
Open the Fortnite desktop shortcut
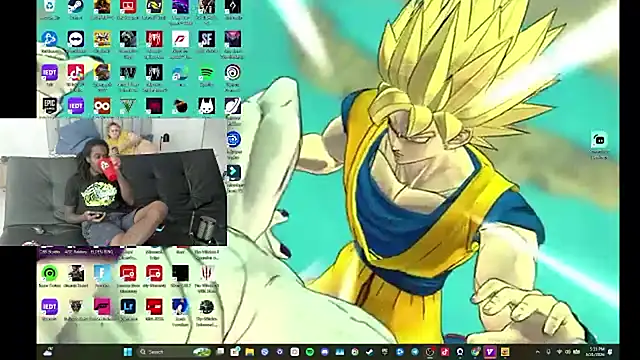click(x=102, y=273)
